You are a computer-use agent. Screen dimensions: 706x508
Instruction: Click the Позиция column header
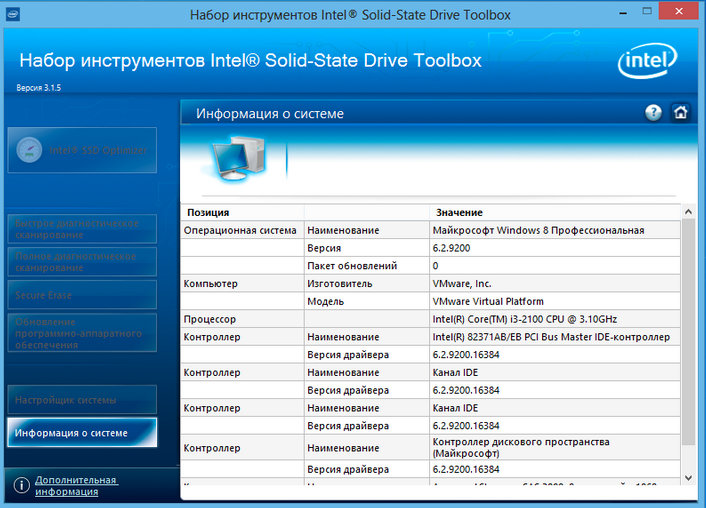[x=208, y=213]
